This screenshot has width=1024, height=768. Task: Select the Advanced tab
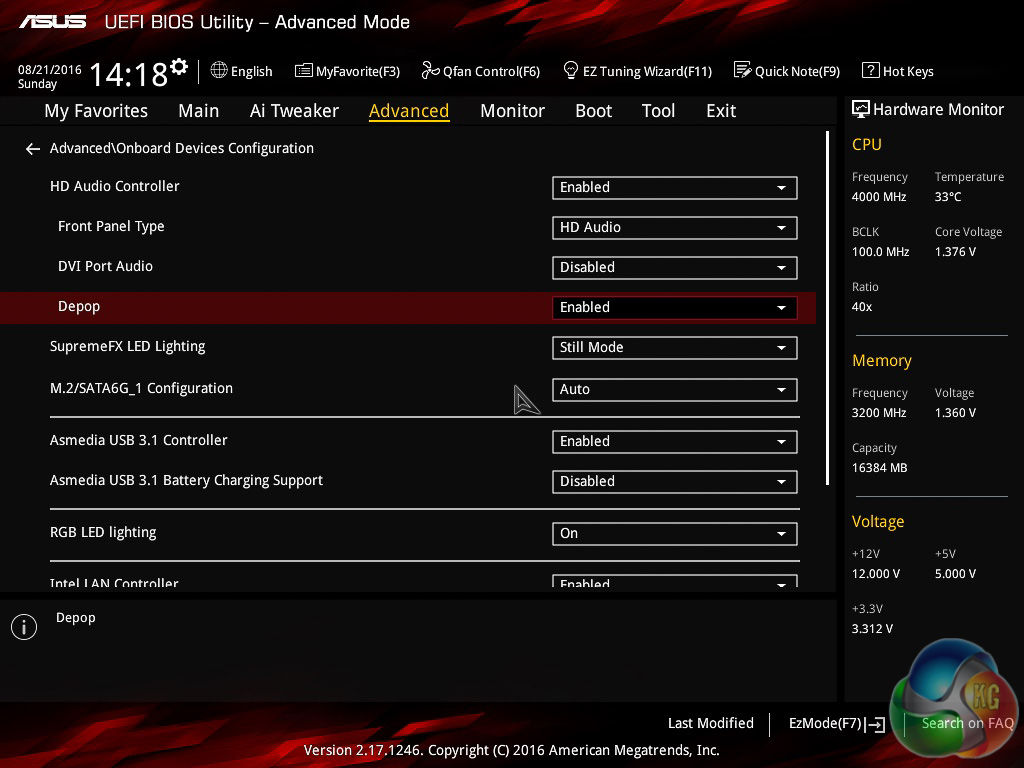point(409,111)
